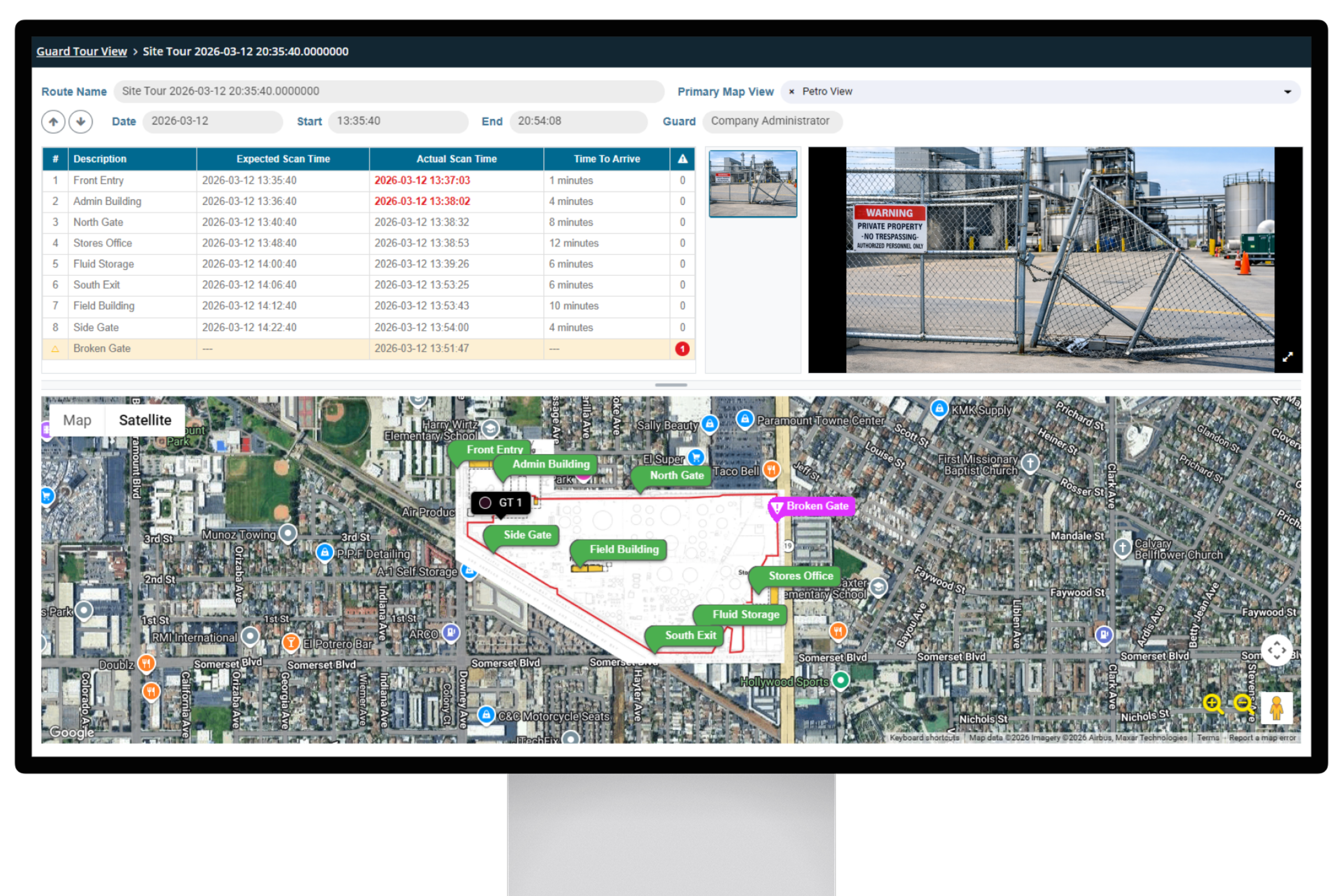Image resolution: width=1343 pixels, height=896 pixels.
Task: Click the map zoom in magnifier
Action: coord(1211,703)
